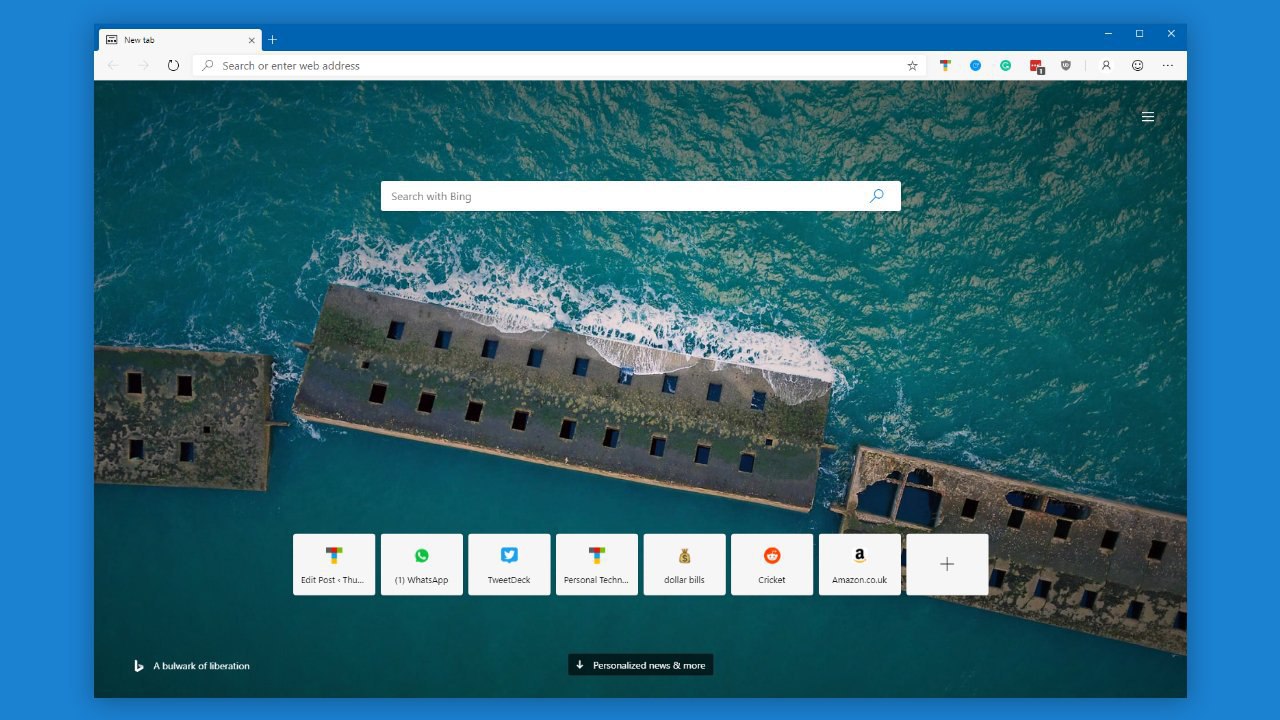The image size is (1280, 720).
Task: Open the Amazon.co.uk quick link tile
Action: (860, 565)
